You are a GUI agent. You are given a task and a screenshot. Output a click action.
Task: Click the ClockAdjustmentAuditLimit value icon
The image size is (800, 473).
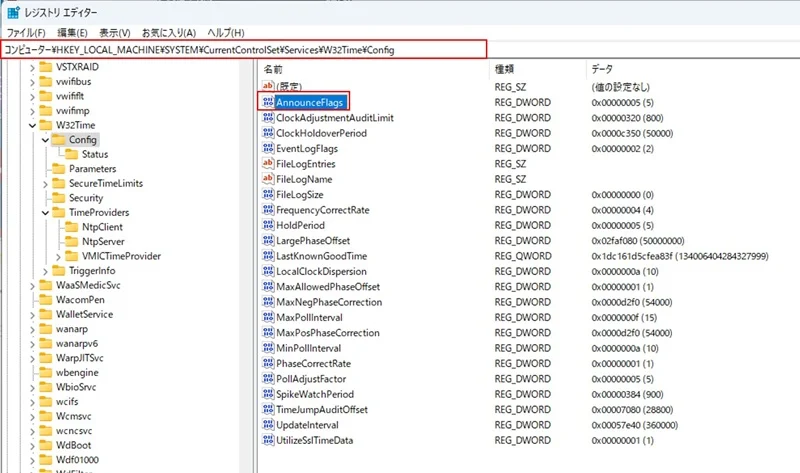tap(268, 117)
